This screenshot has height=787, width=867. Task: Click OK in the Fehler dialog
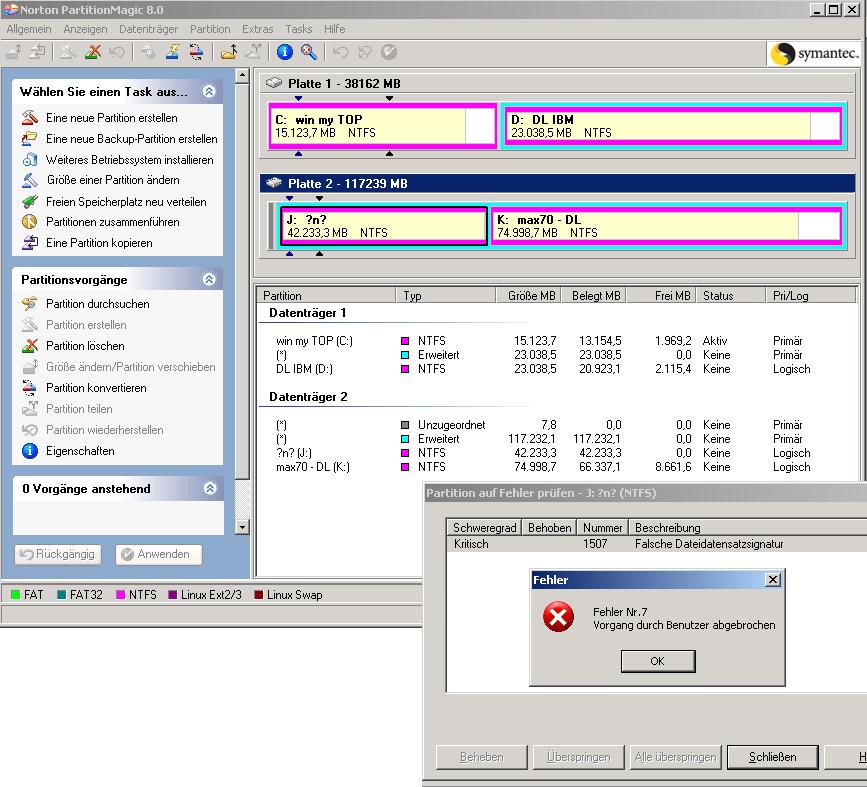click(x=658, y=661)
